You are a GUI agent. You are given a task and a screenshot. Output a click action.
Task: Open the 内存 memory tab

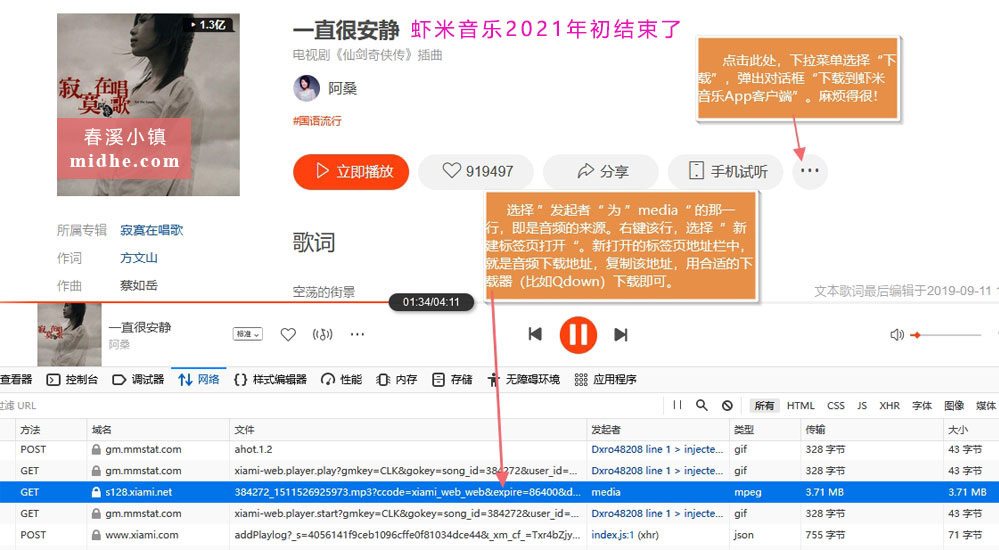point(397,380)
